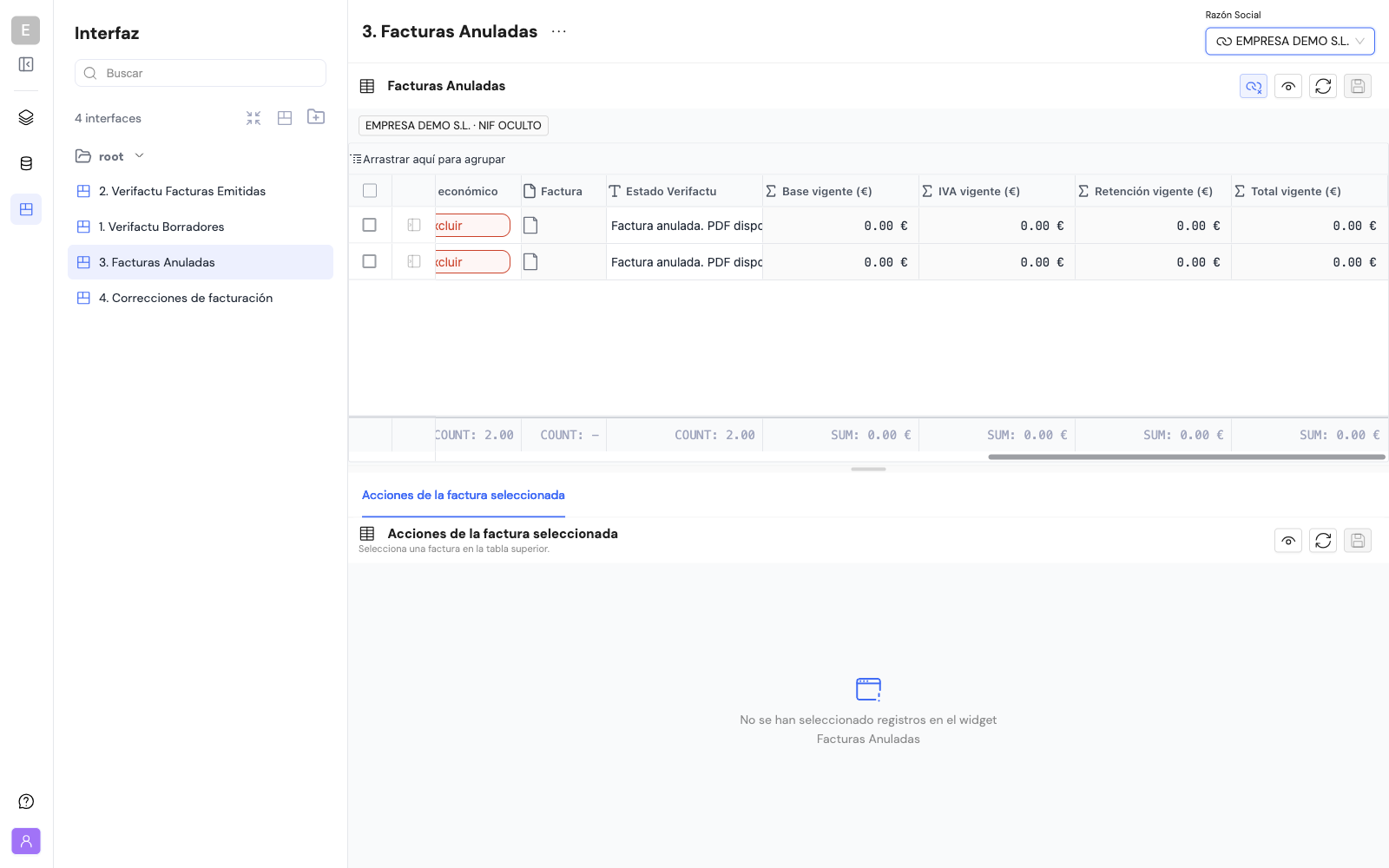Refresh the Facturas Anuladas table
Screen dimensions: 1389x868
coord(1323,86)
